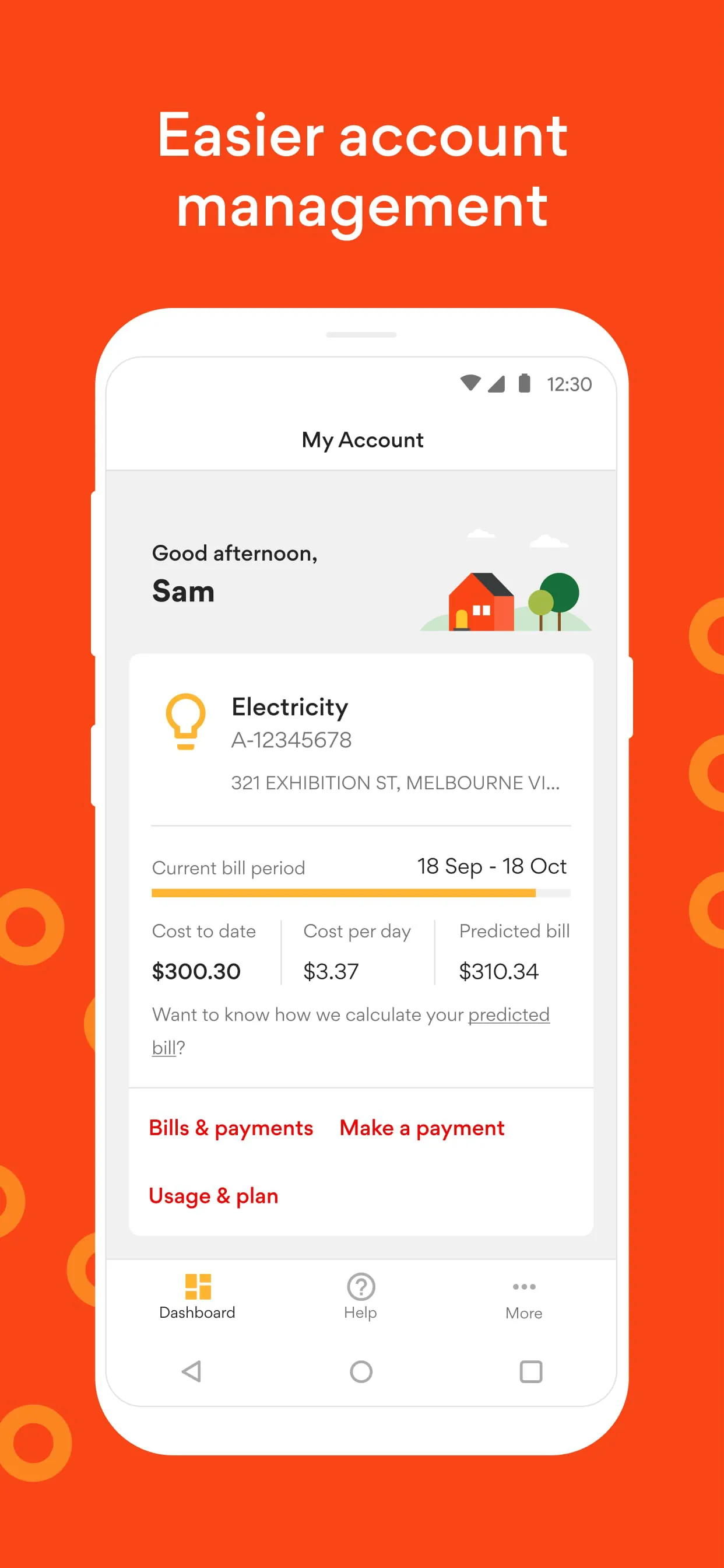Tap the bill period progress bar
Viewport: 724px width, 1568px height.
pyautogui.click(x=360, y=892)
